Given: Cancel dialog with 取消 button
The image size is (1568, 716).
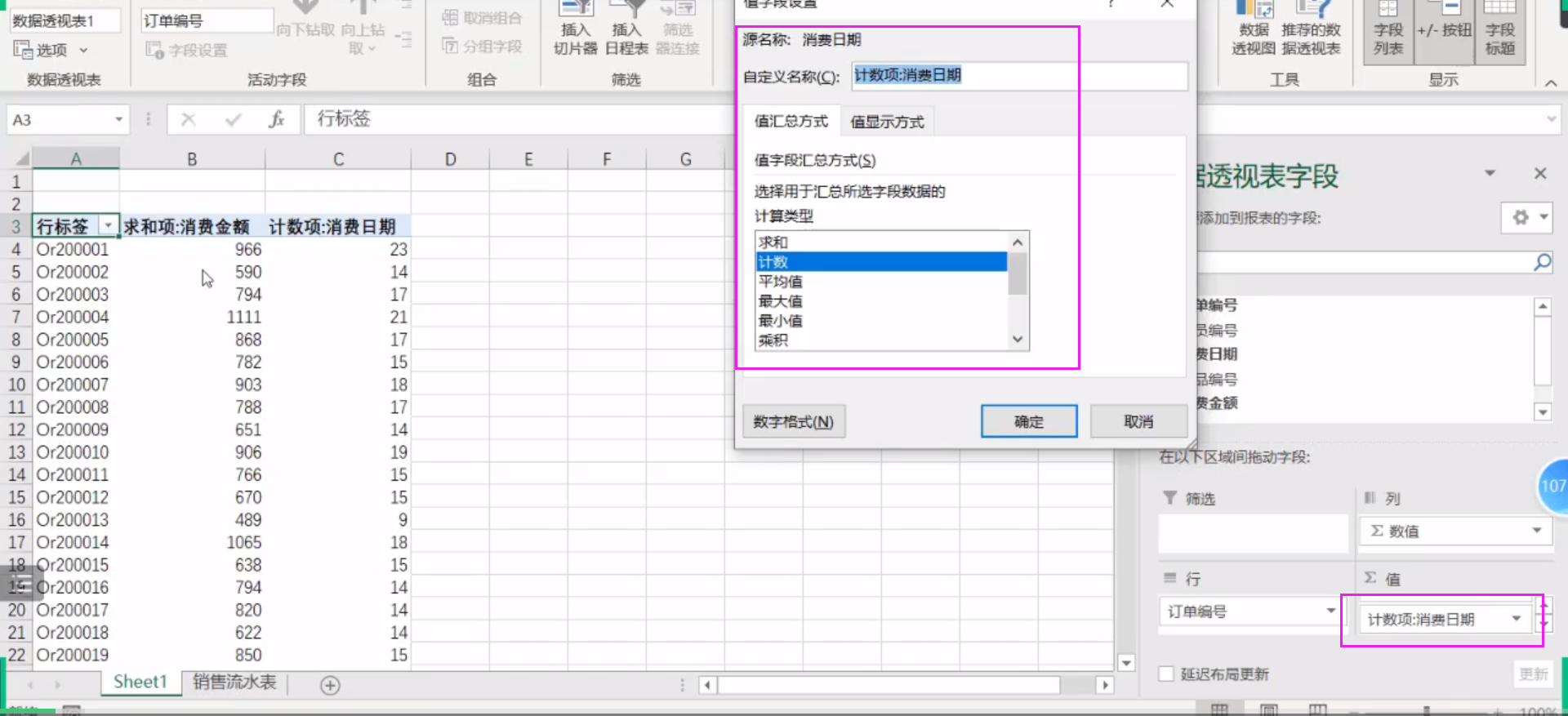Looking at the screenshot, I should 1138,421.
